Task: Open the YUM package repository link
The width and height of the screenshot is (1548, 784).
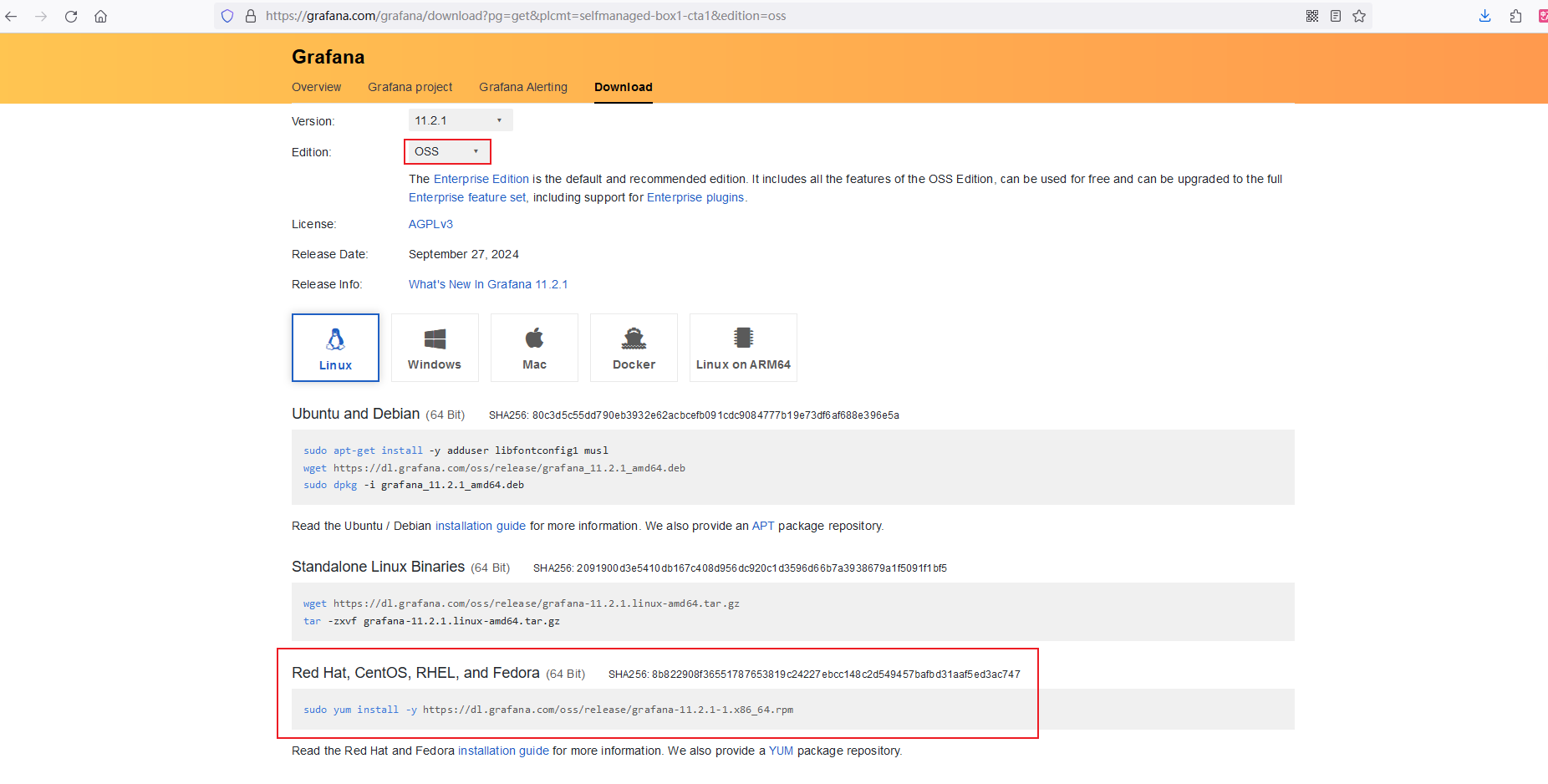Action: point(781,751)
